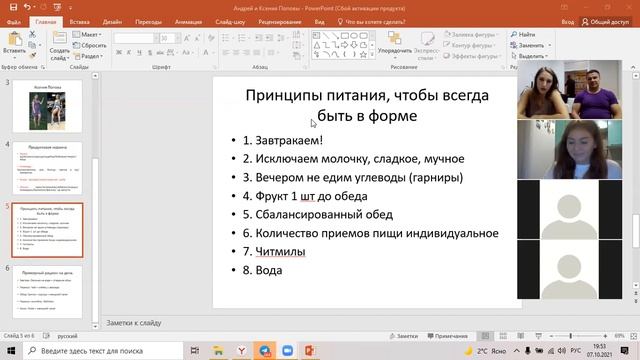Save the presentation from the quick access toolbar
The image size is (640, 360).
point(13,7)
